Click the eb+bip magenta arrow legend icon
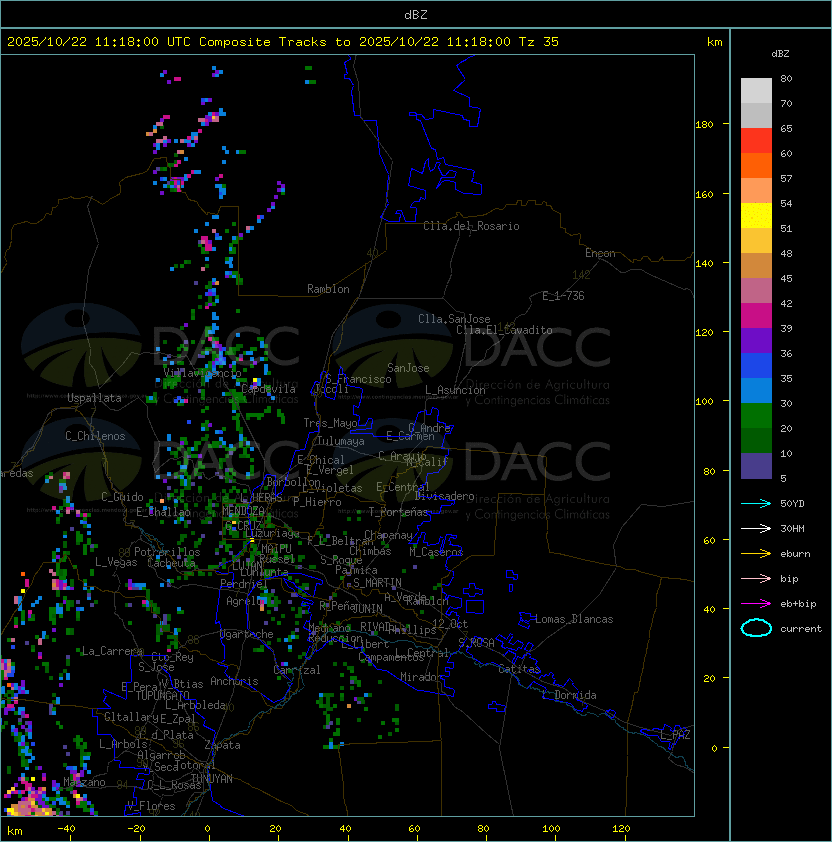The image size is (832, 842). 756,604
